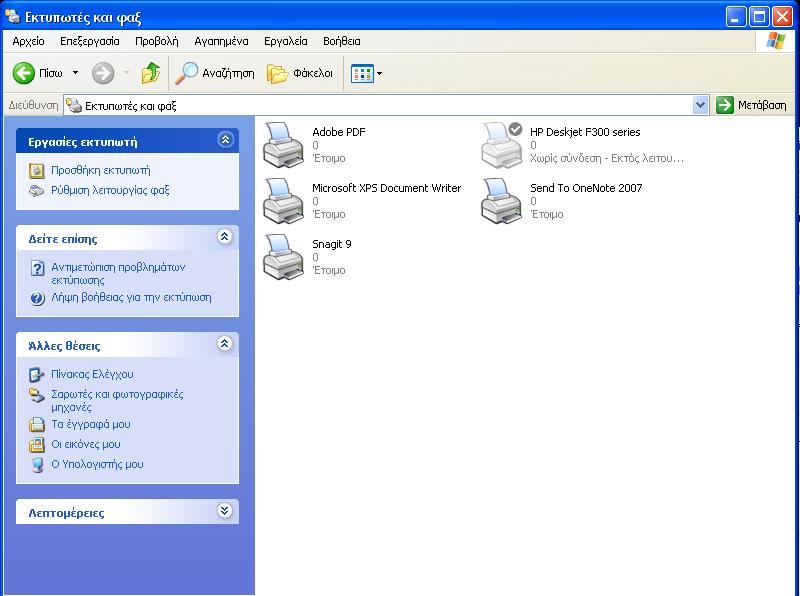Open the Back button history dropdown arrow
This screenshot has height=596, width=800.
click(75, 73)
